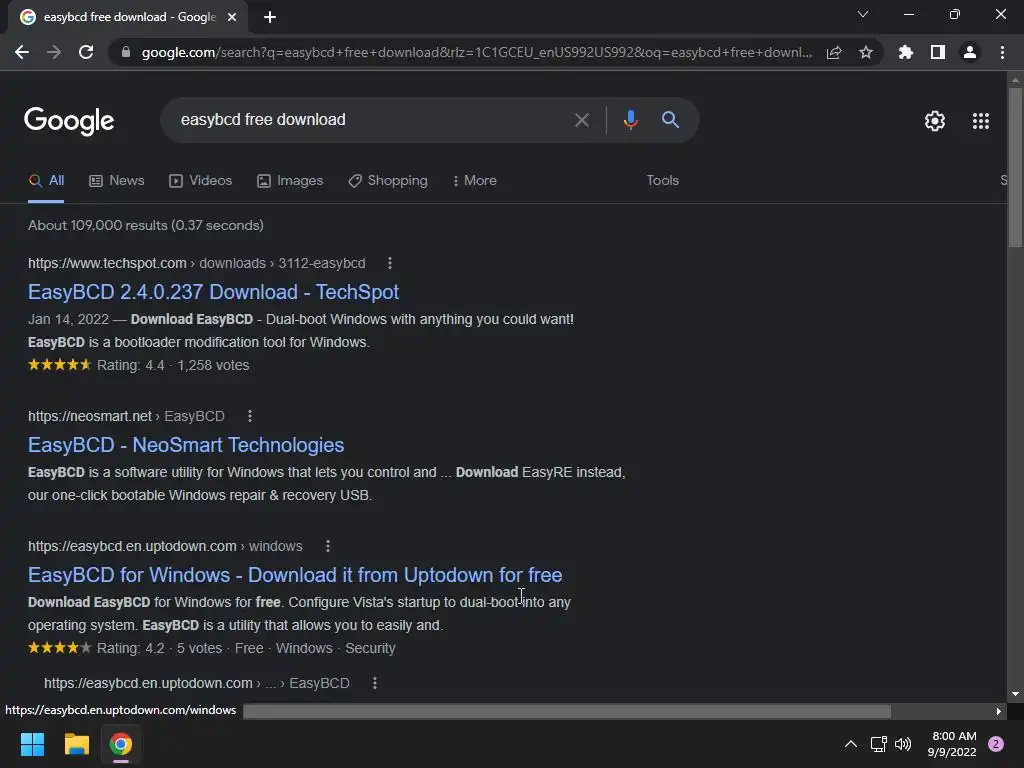Open the sub-result three-dot menu next to EasyBCD breadcrumb
This screenshot has height=768, width=1024.
pos(375,683)
